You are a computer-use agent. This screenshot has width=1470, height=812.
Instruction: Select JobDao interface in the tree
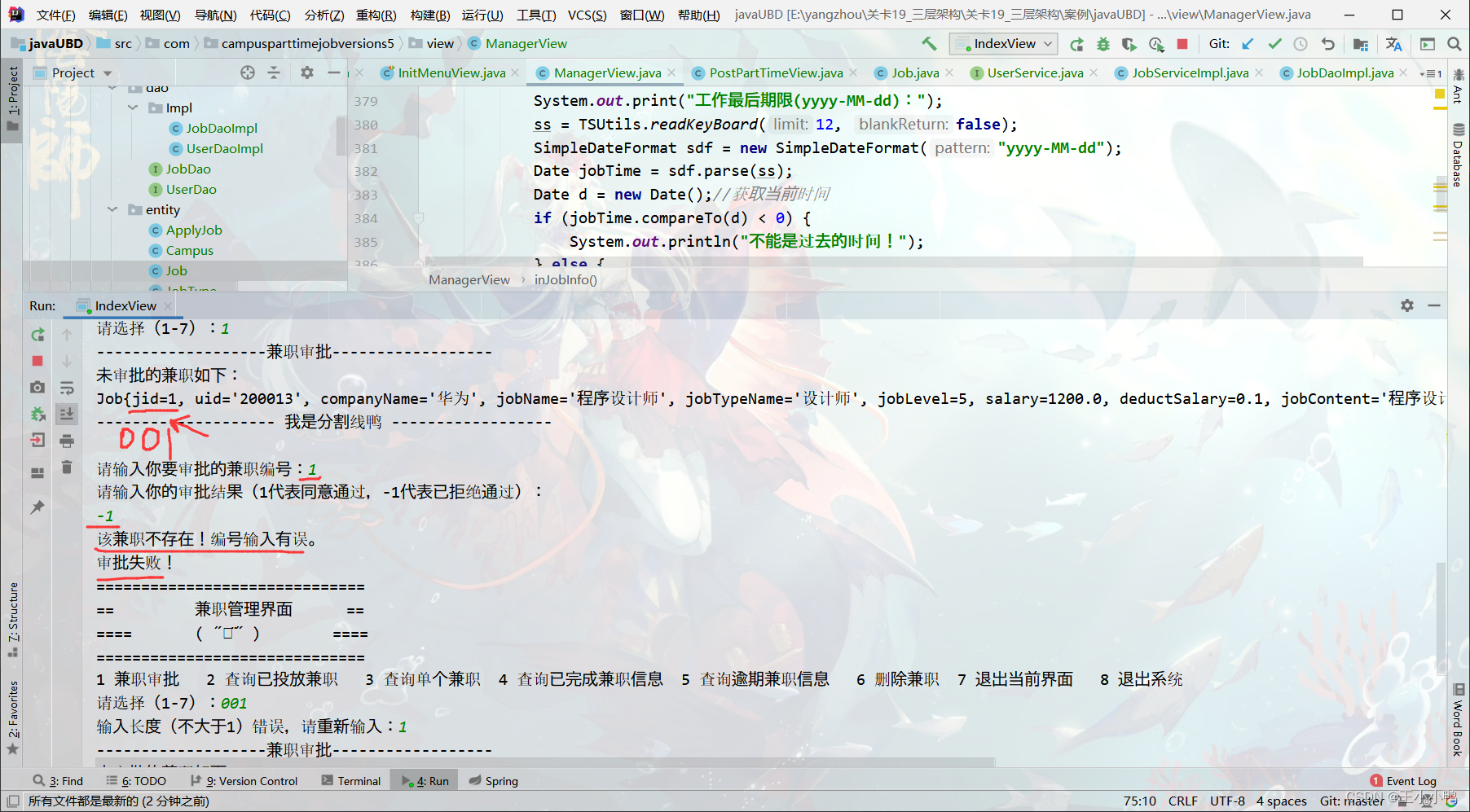[x=187, y=169]
